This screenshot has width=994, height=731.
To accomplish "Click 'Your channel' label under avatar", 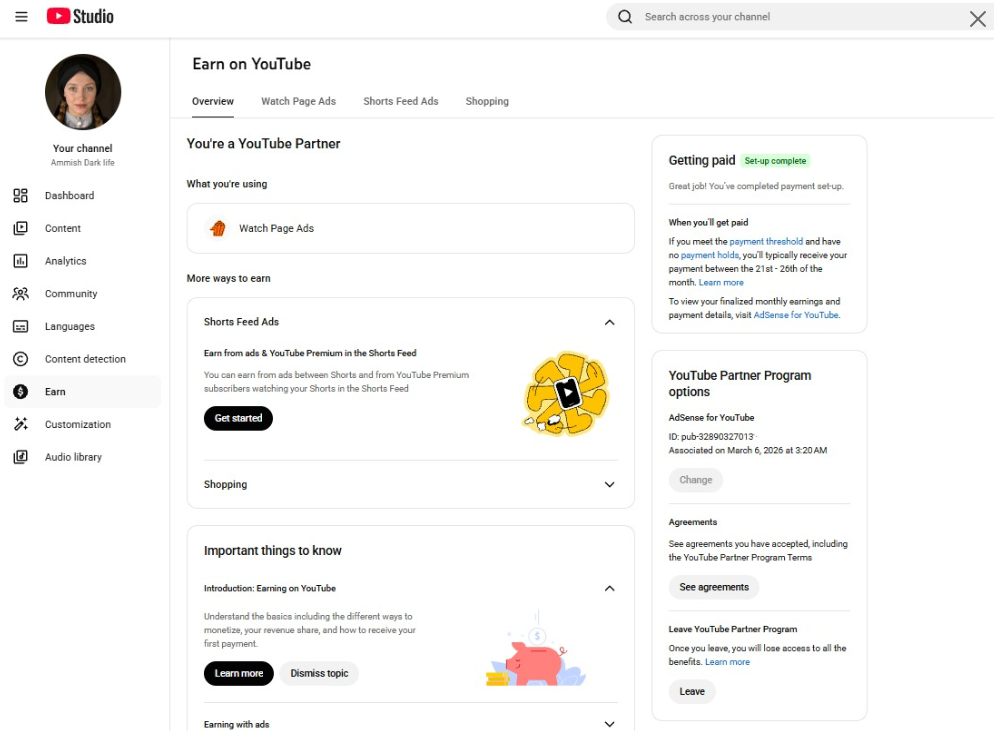I will click(82, 148).
